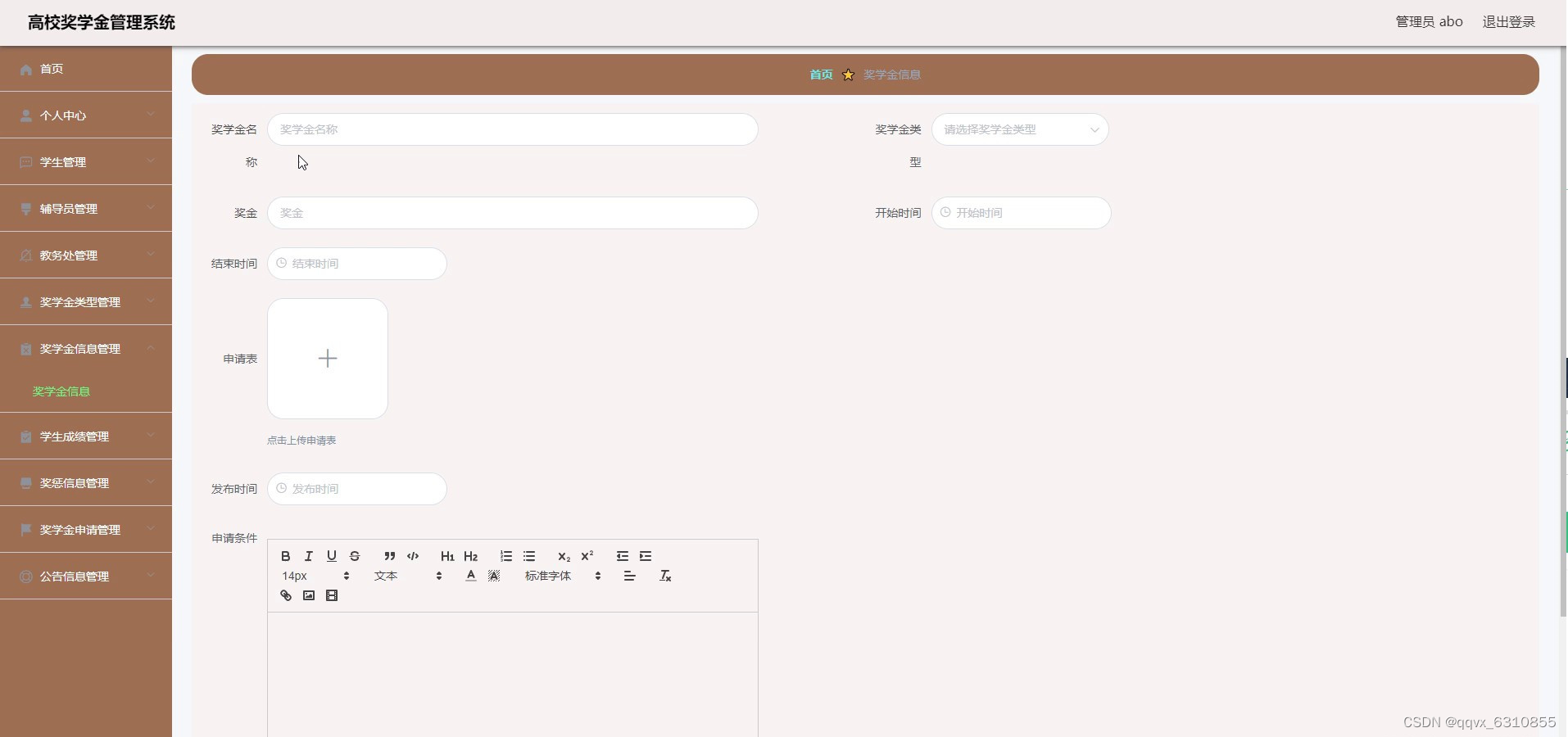Viewport: 1568px width, 737px height.
Task: Click inside 申请条件 editor text area
Action: pos(513,674)
